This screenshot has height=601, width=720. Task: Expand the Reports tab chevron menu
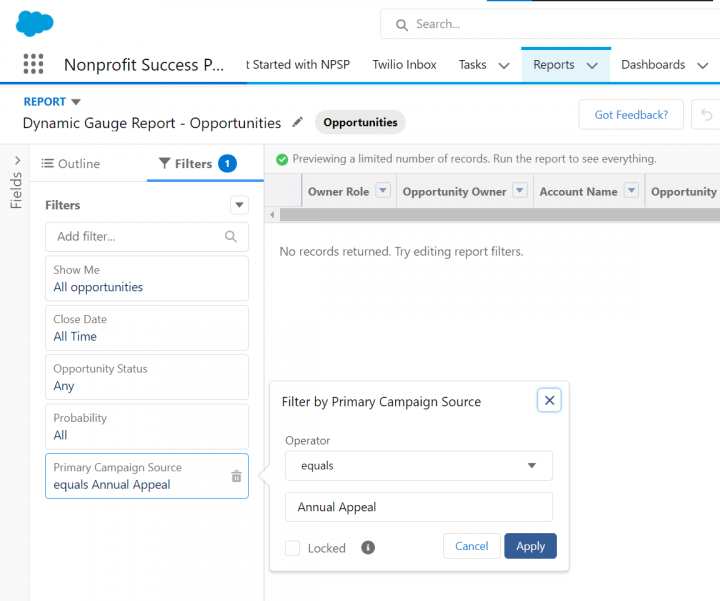pos(592,65)
